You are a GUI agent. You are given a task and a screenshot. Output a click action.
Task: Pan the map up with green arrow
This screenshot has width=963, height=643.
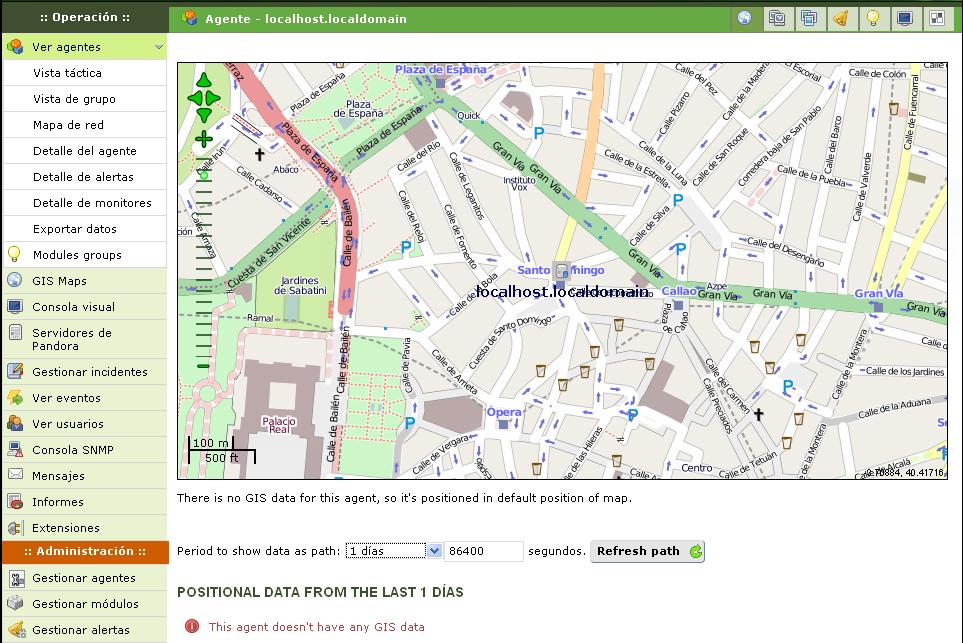[204, 81]
